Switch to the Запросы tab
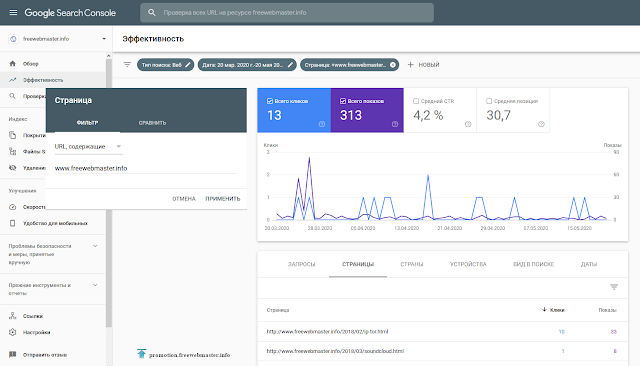Image resolution: width=640 pixels, height=366 pixels. tap(302, 264)
